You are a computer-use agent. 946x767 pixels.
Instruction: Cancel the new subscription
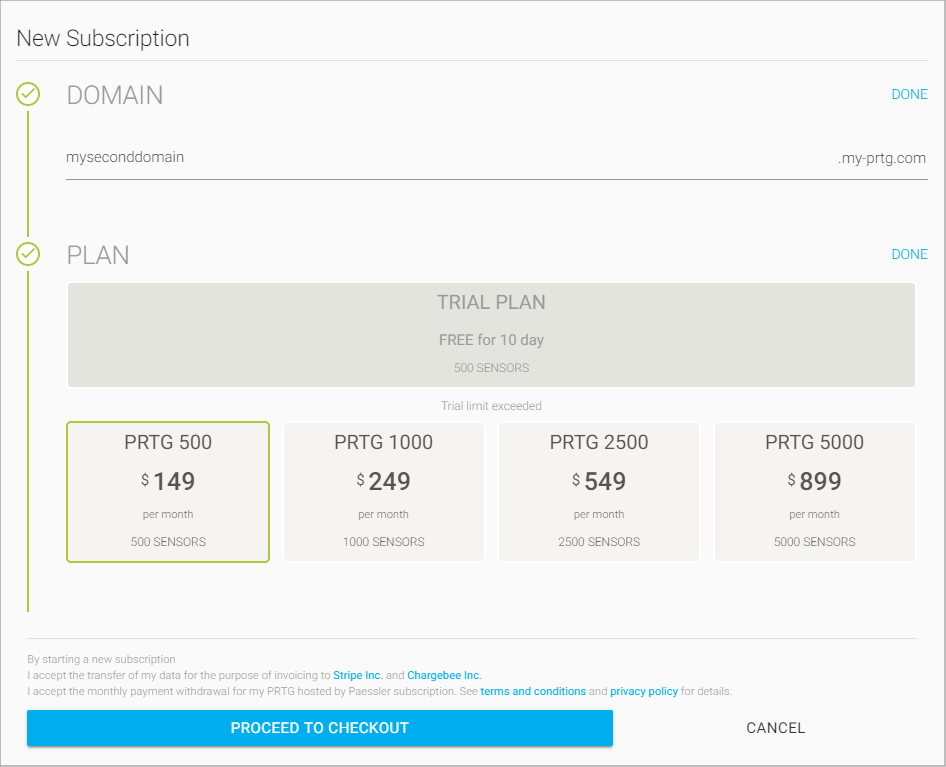(x=775, y=728)
